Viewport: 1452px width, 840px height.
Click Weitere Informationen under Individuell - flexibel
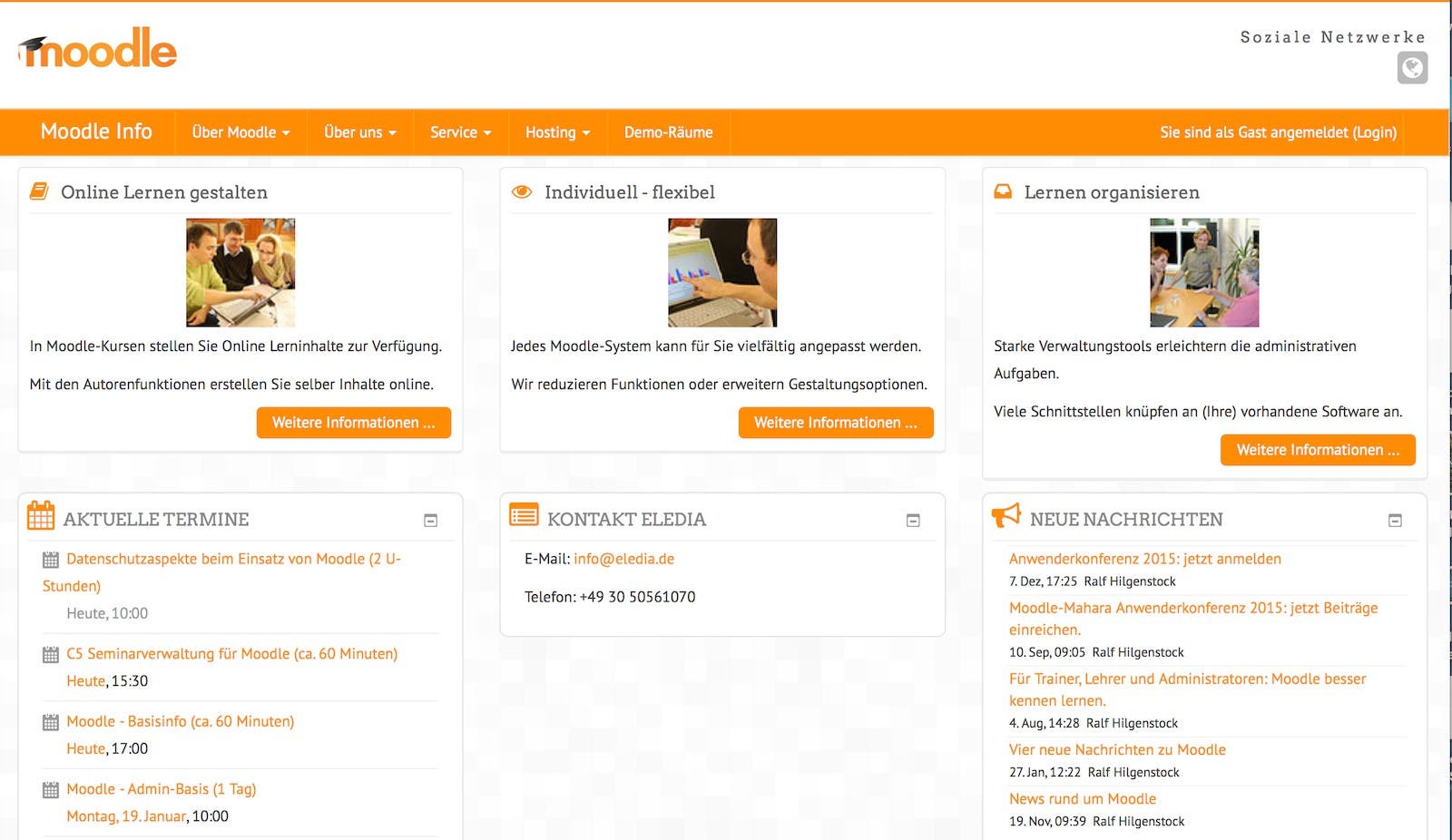coord(836,423)
